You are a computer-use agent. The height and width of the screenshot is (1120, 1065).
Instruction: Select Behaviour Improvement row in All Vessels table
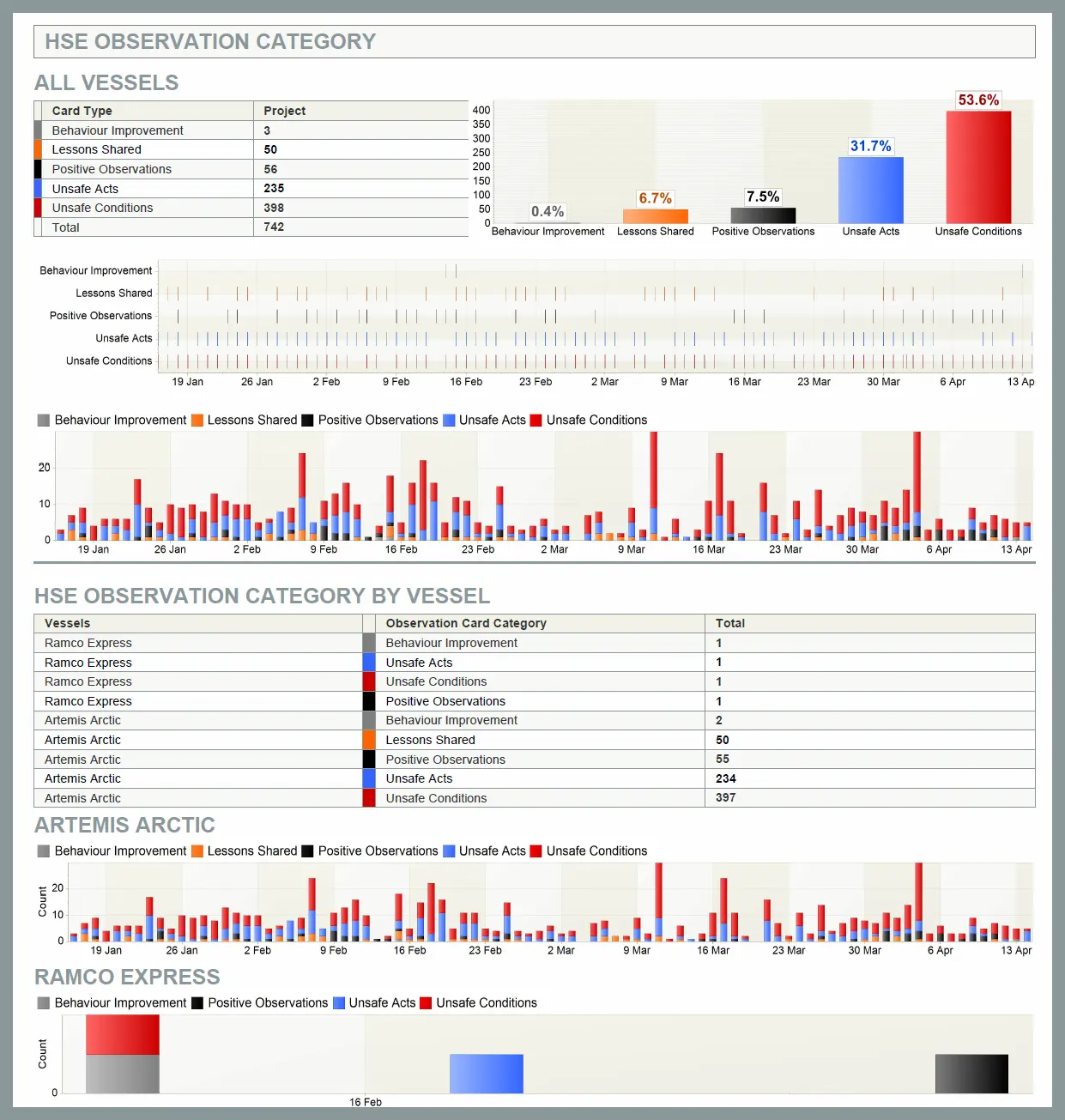[251, 130]
